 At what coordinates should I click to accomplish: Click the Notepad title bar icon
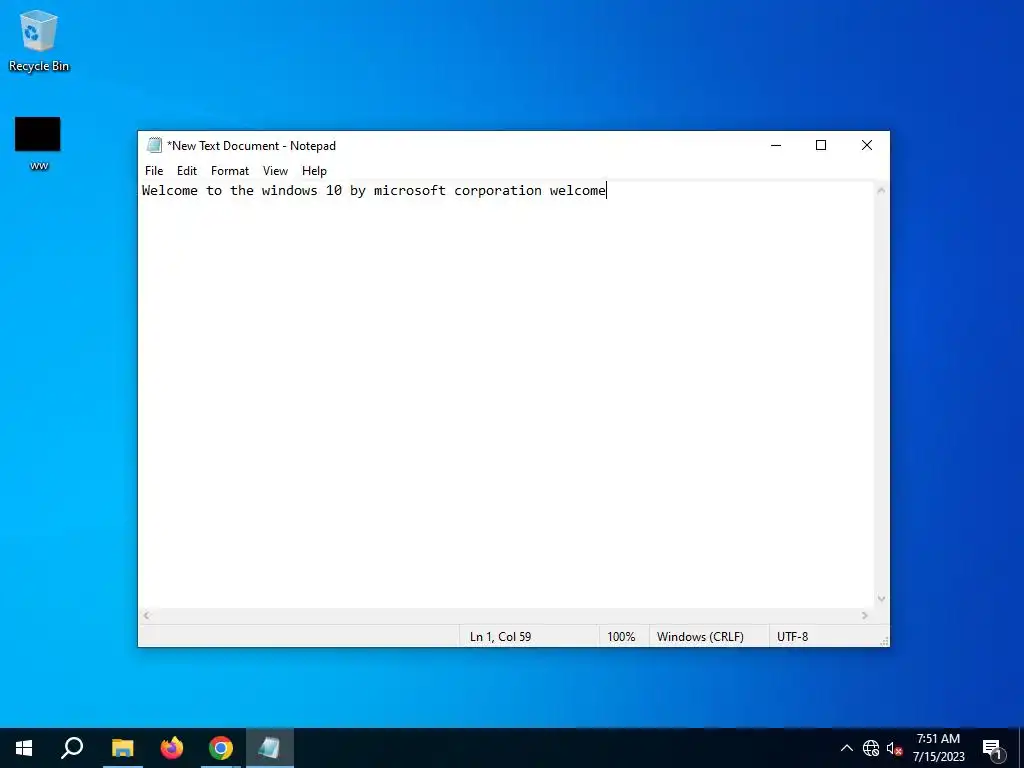click(154, 145)
